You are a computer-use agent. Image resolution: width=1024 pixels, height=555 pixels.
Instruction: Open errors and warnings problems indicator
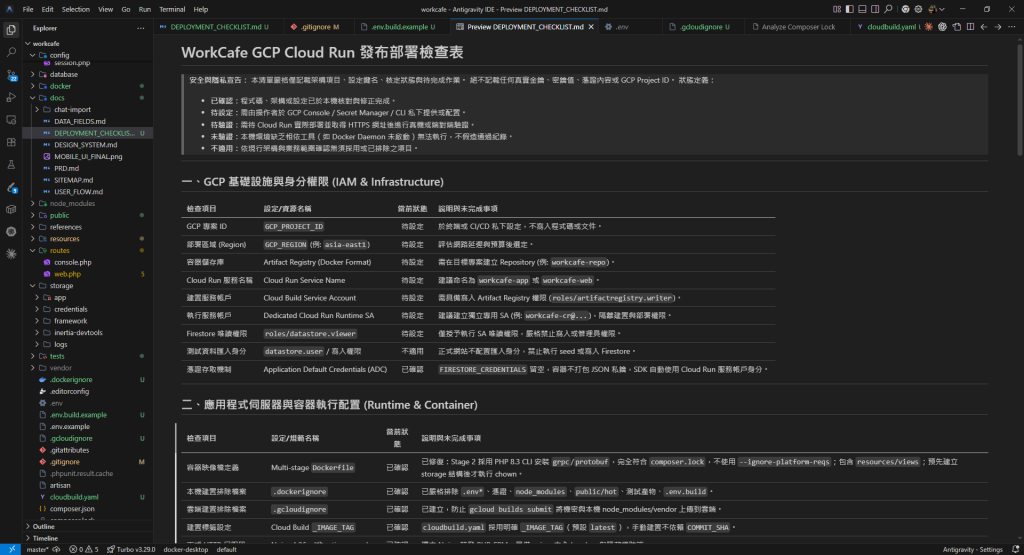pos(84,549)
